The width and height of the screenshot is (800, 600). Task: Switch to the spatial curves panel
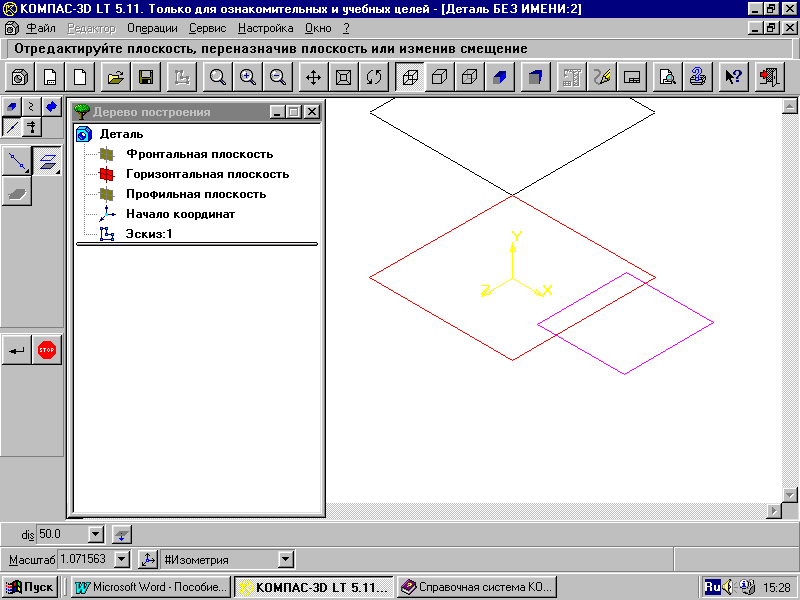(32, 107)
